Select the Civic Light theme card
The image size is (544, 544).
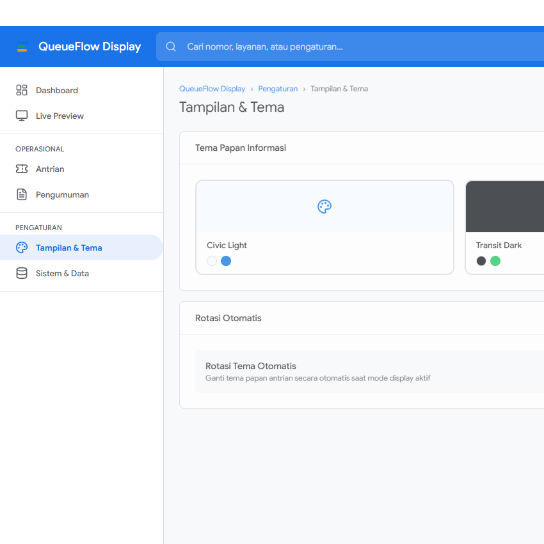pyautogui.click(x=324, y=227)
